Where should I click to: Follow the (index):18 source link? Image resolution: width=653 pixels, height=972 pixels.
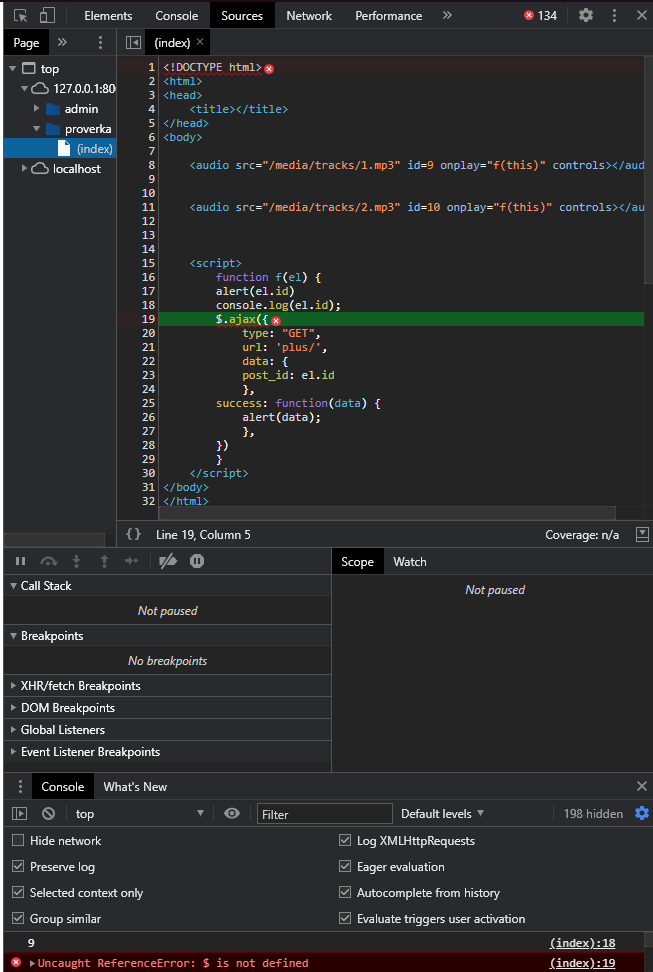tap(582, 943)
